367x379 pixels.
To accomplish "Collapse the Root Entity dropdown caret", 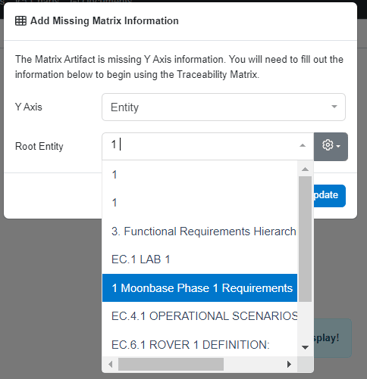I will point(303,146).
